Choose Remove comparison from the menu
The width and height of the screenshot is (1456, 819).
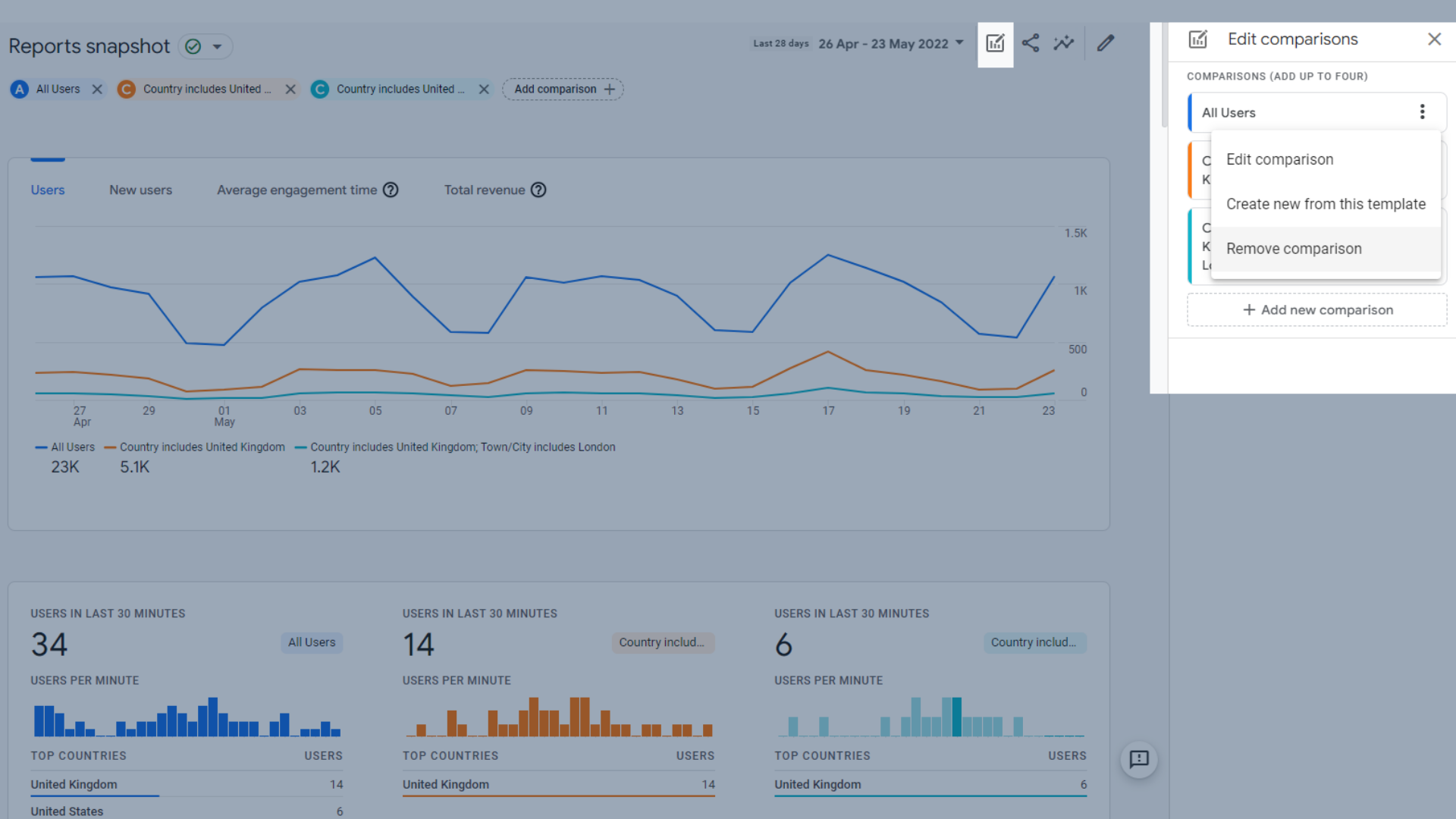[1294, 249]
